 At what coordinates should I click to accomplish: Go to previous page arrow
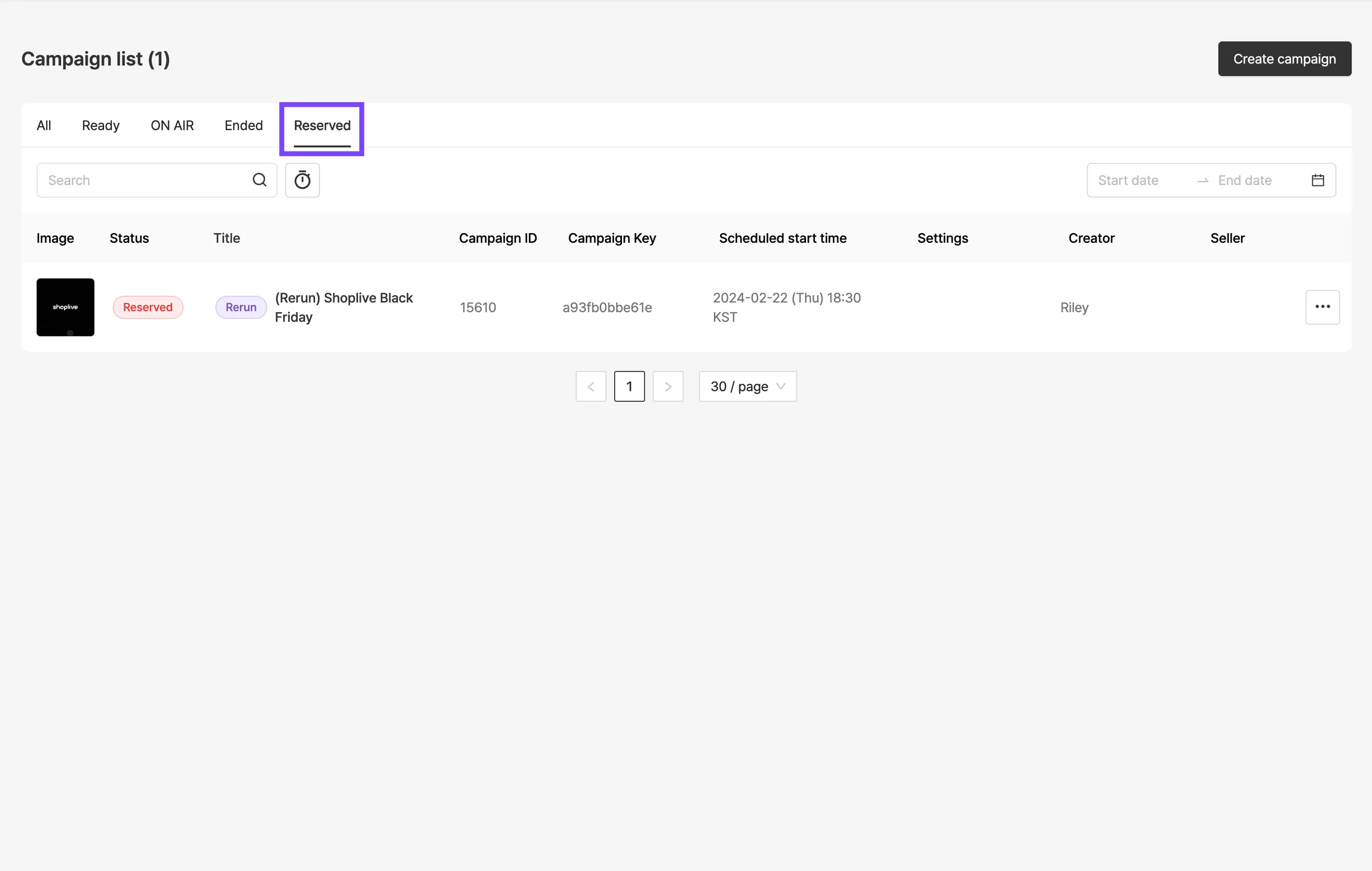tap(591, 386)
